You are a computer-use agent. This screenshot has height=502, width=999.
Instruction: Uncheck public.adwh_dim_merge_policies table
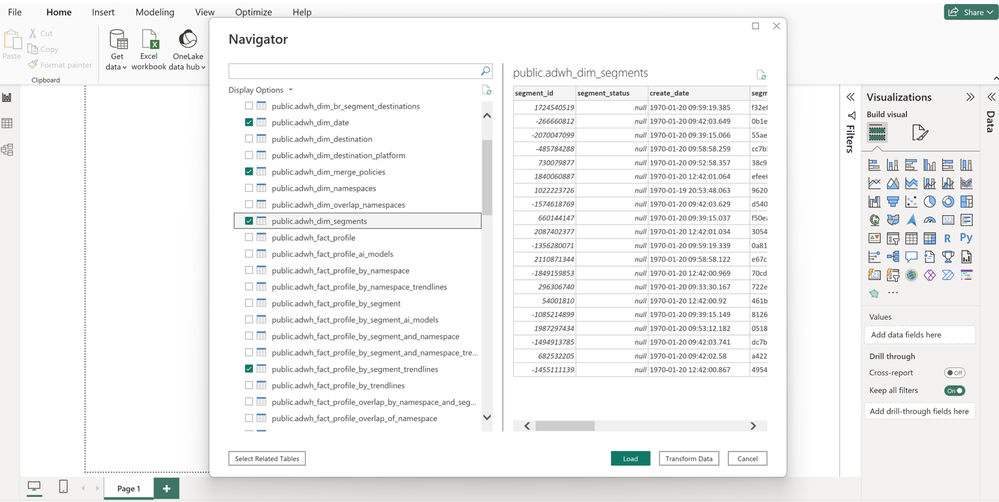(249, 172)
